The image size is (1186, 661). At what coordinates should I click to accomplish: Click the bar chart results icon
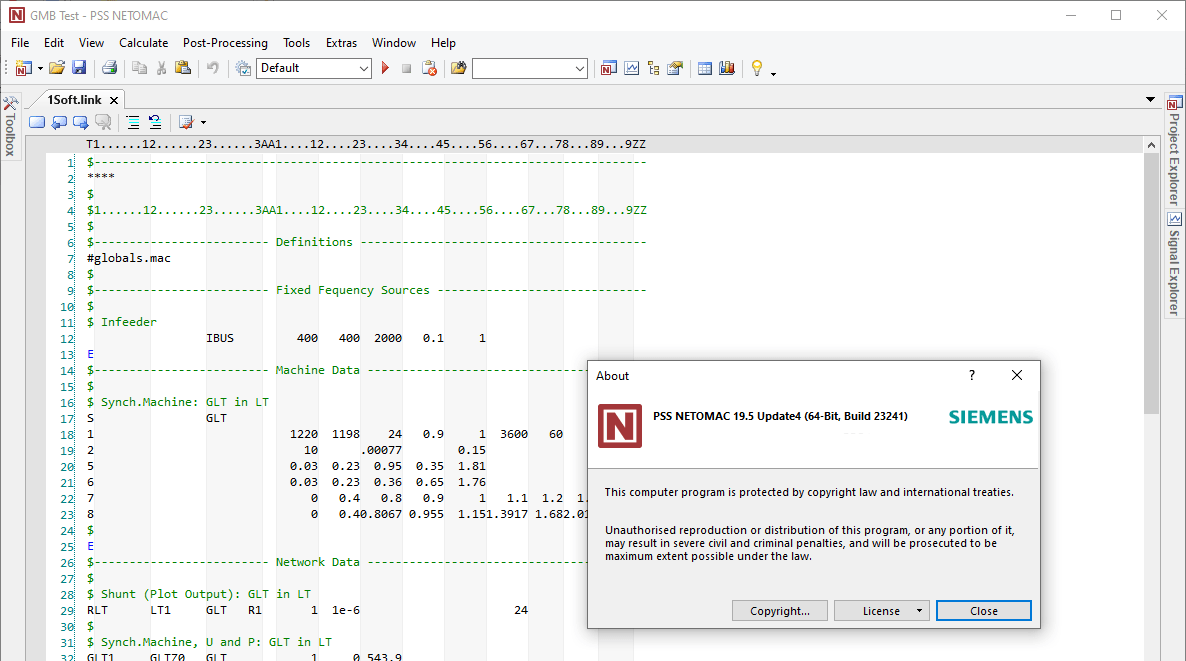click(x=727, y=68)
